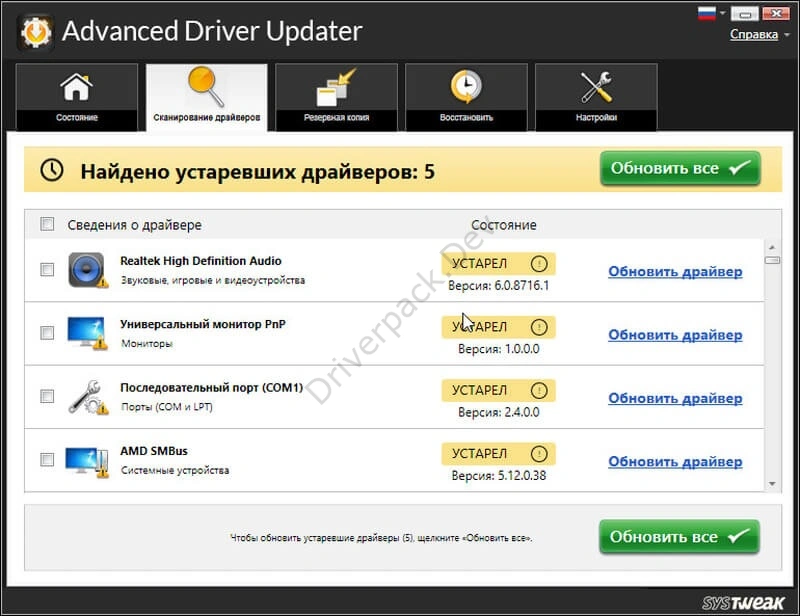800x616 pixels.
Task: Click the house icon in Состояние tab
Action: 77,87
